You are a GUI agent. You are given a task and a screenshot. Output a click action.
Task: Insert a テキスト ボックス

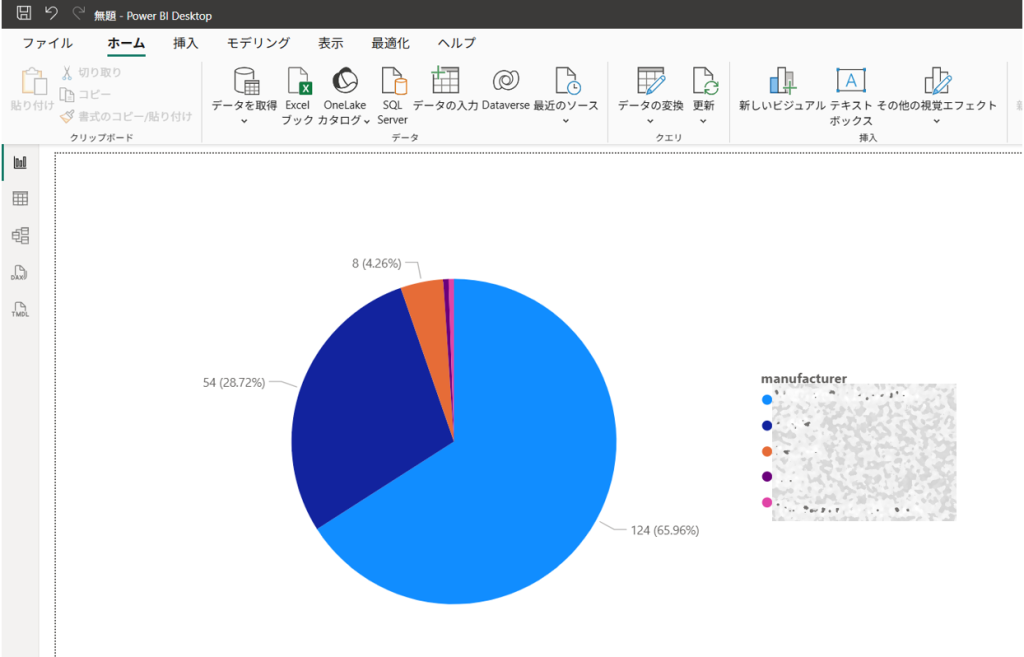coord(850,82)
